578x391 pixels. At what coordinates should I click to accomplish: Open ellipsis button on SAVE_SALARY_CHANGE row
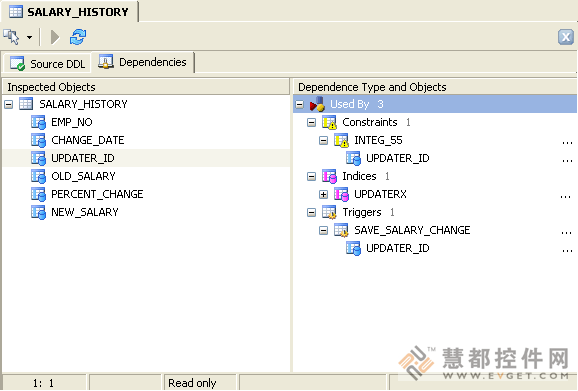coord(567,233)
